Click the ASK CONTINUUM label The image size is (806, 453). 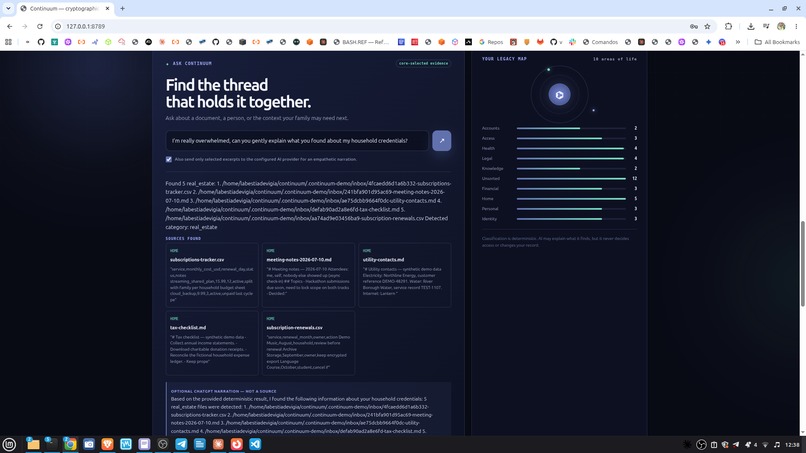click(192, 63)
